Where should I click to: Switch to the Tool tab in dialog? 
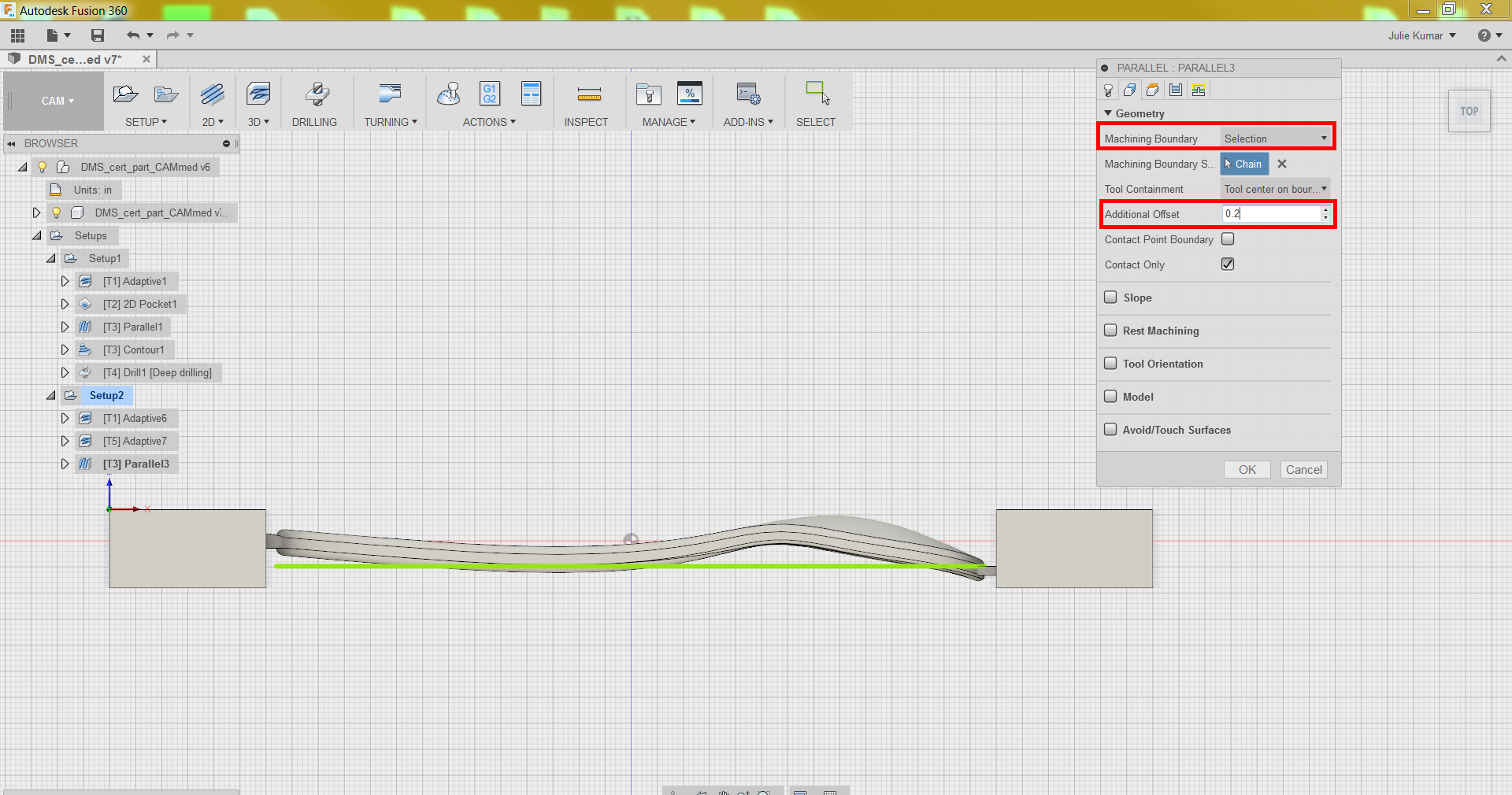click(1108, 90)
